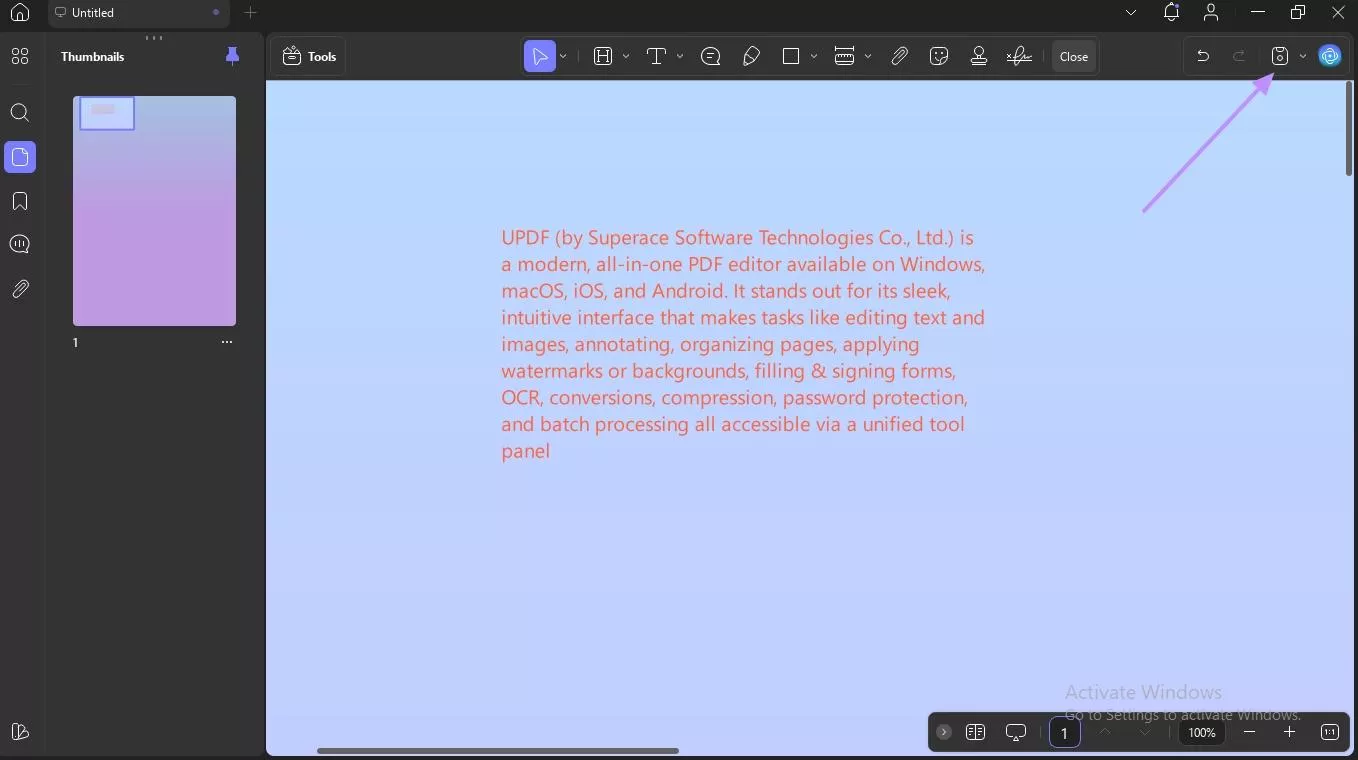Screen dimensions: 1358x760
Task: Click the Undo button
Action: coord(1203,56)
